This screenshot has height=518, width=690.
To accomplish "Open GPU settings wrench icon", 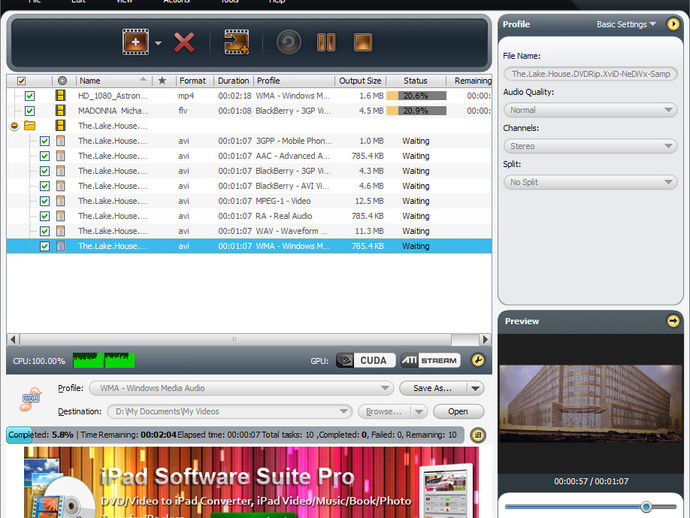I will pos(478,360).
